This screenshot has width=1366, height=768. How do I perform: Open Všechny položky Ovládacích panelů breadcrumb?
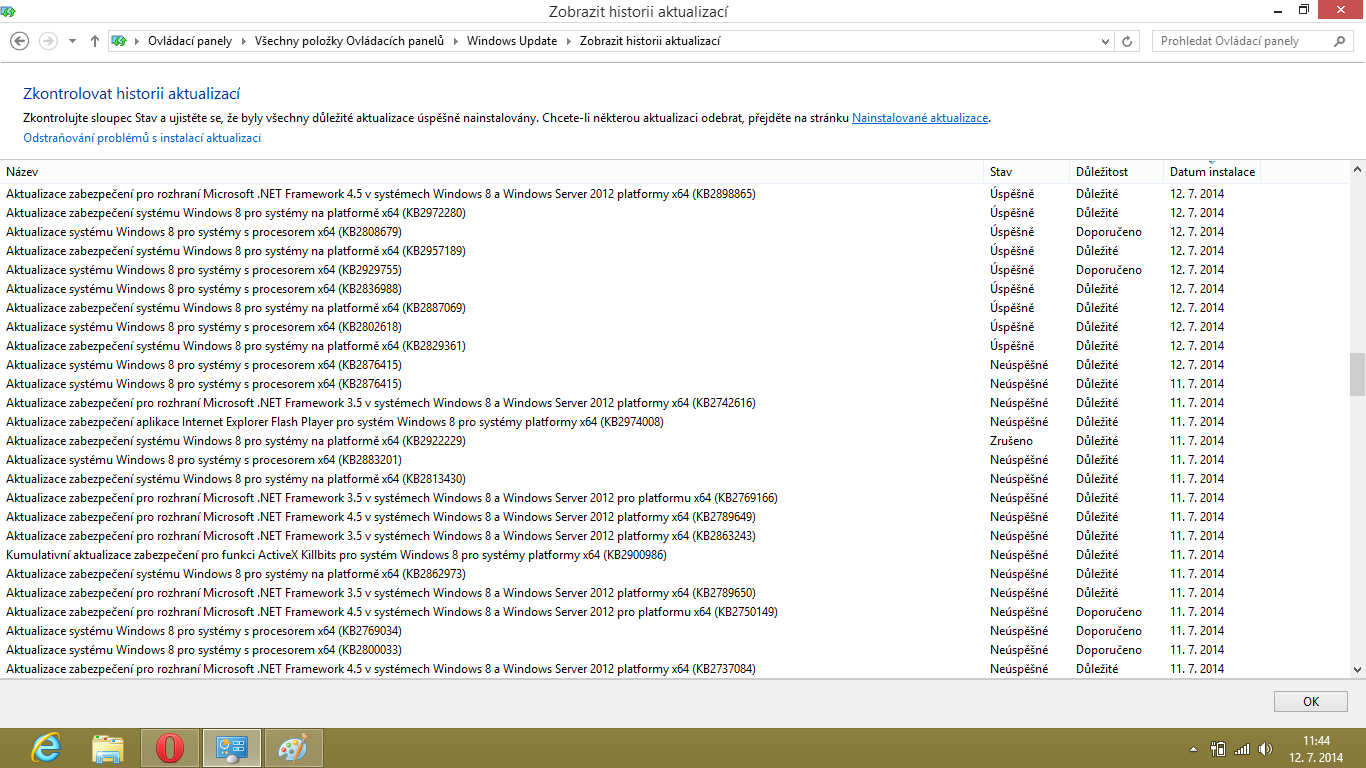[349, 42]
